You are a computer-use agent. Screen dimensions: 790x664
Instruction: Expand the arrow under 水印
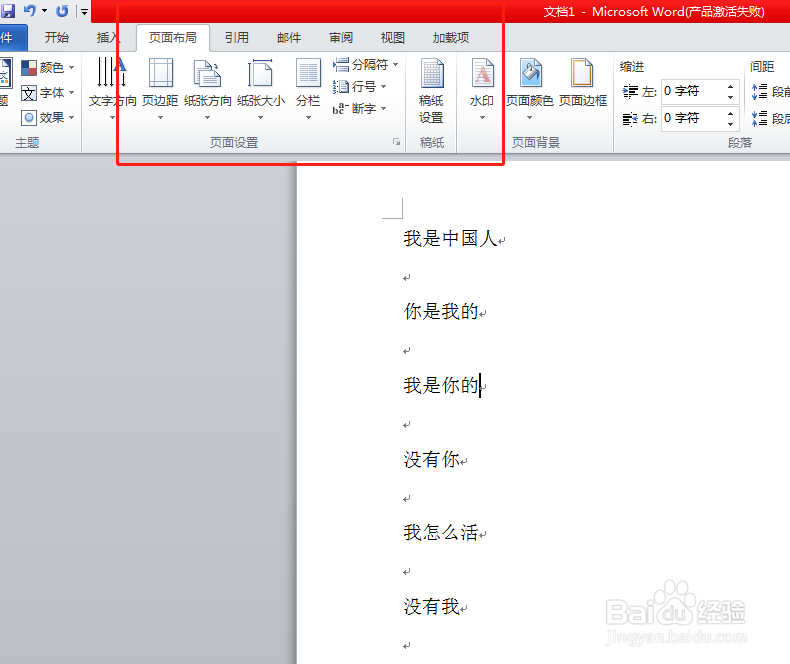click(482, 118)
